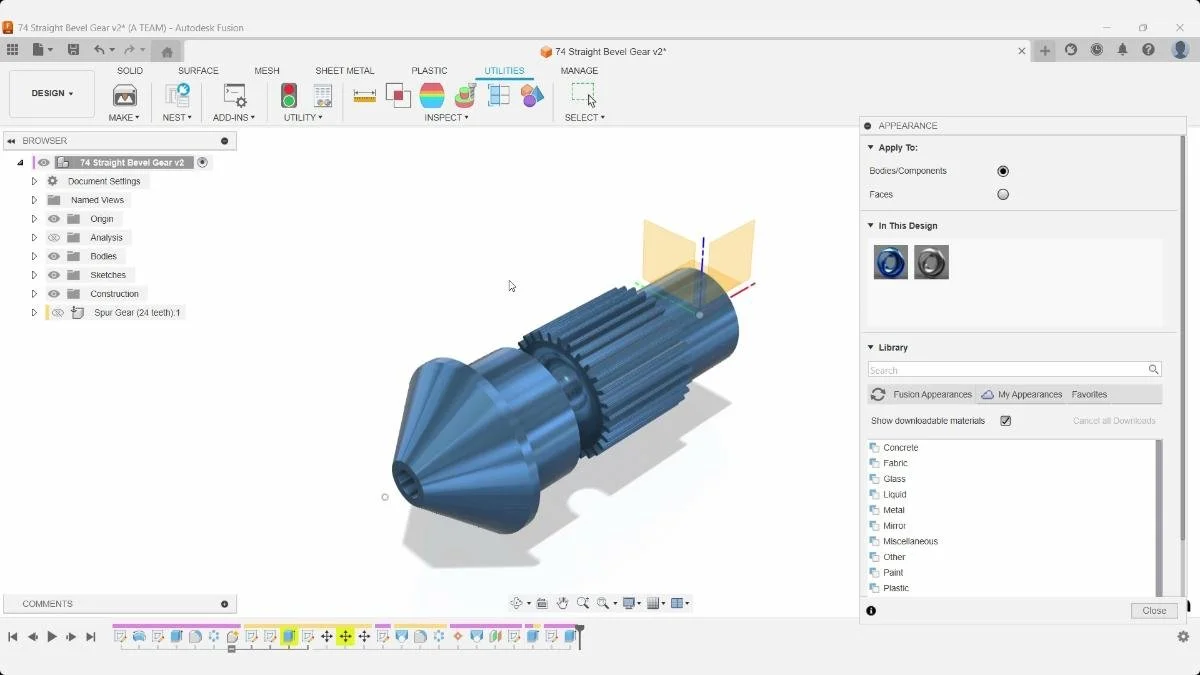
Task: Open the Scripts and Add-Ins icon
Action: click(234, 95)
